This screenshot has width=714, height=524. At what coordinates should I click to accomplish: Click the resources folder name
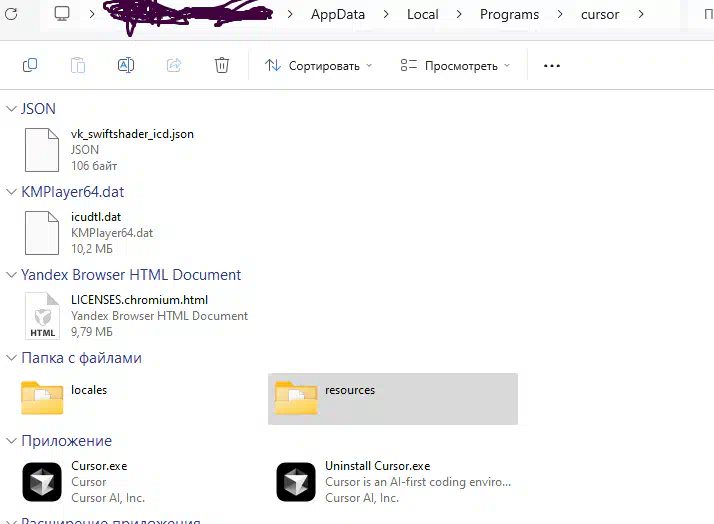pos(350,390)
